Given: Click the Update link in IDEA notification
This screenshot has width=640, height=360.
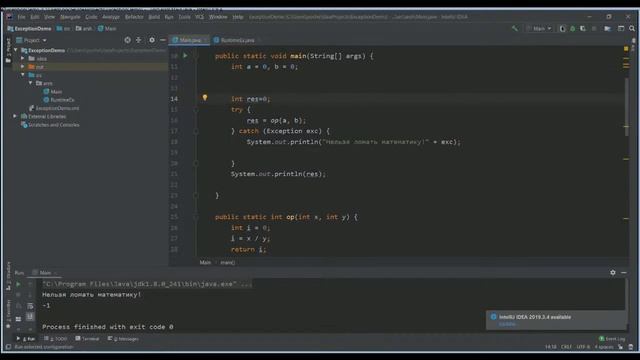Looking at the screenshot, I should (507, 324).
